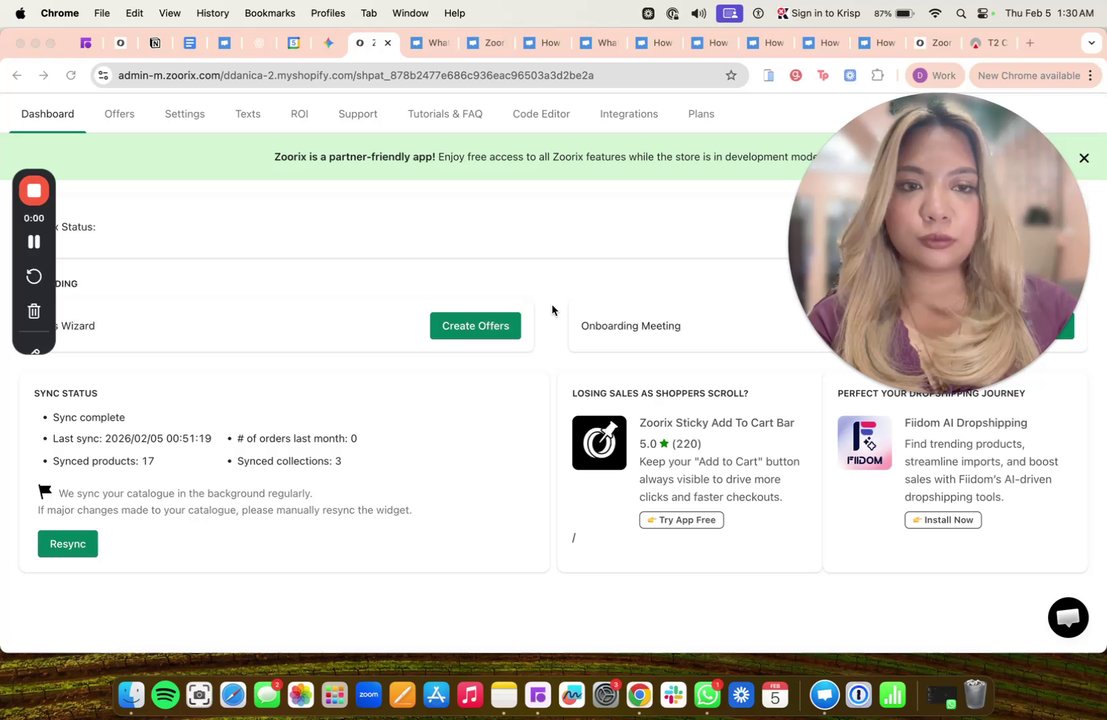Screen dimensions: 1107x720
Task: Open Spotify from the dock
Action: pyautogui.click(x=165, y=695)
